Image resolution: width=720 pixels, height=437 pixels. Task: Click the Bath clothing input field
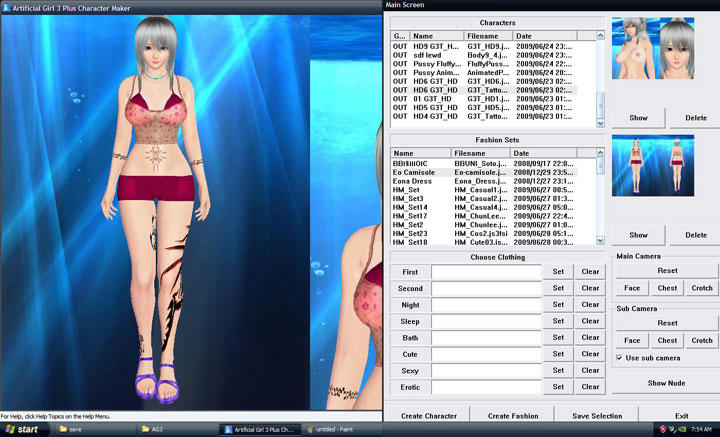coord(486,338)
